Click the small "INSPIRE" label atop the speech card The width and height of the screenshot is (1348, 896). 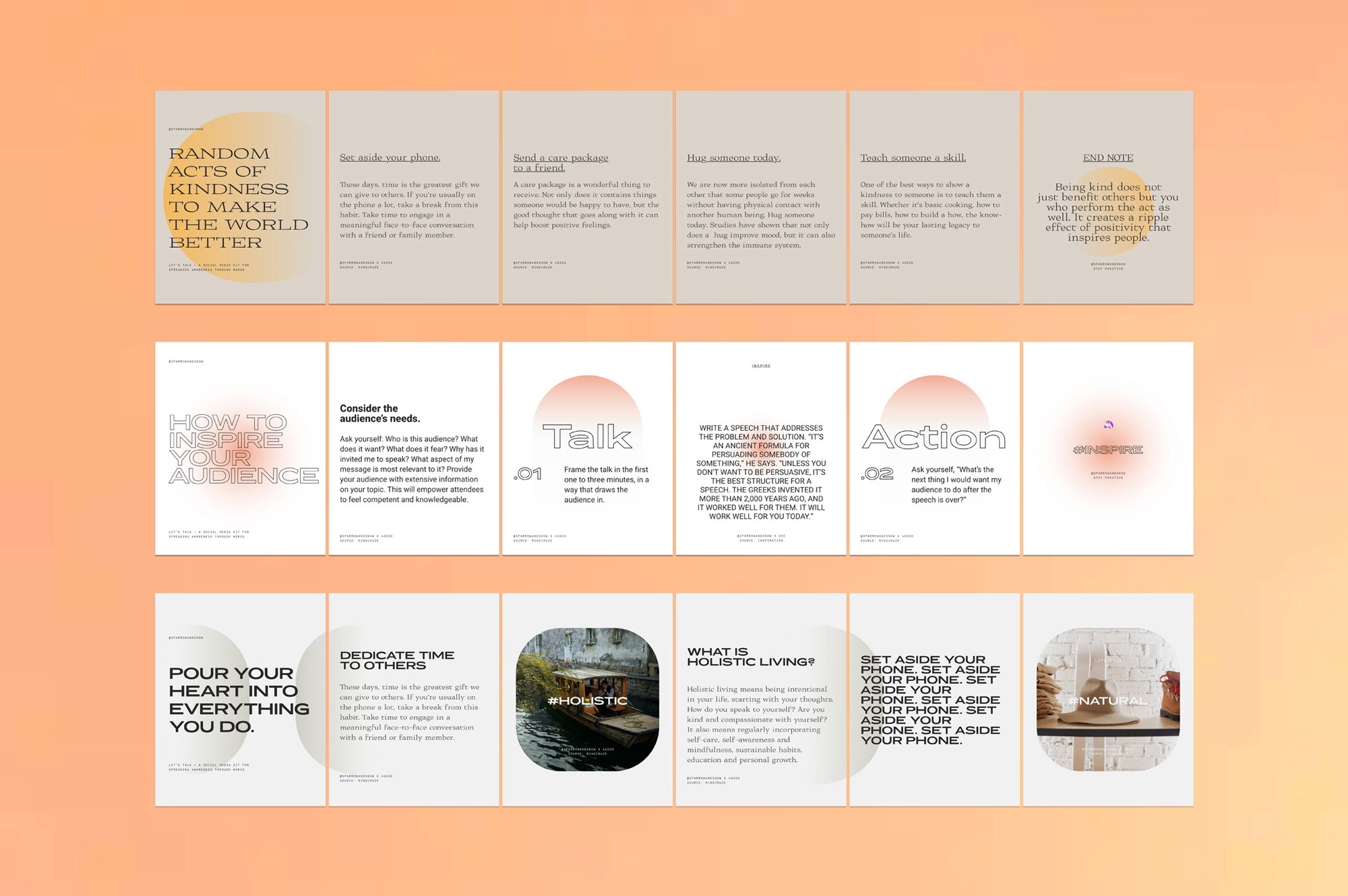click(761, 366)
